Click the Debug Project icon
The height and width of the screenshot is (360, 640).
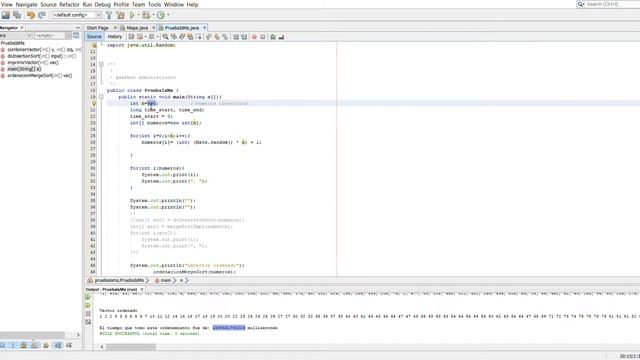coord(146,15)
